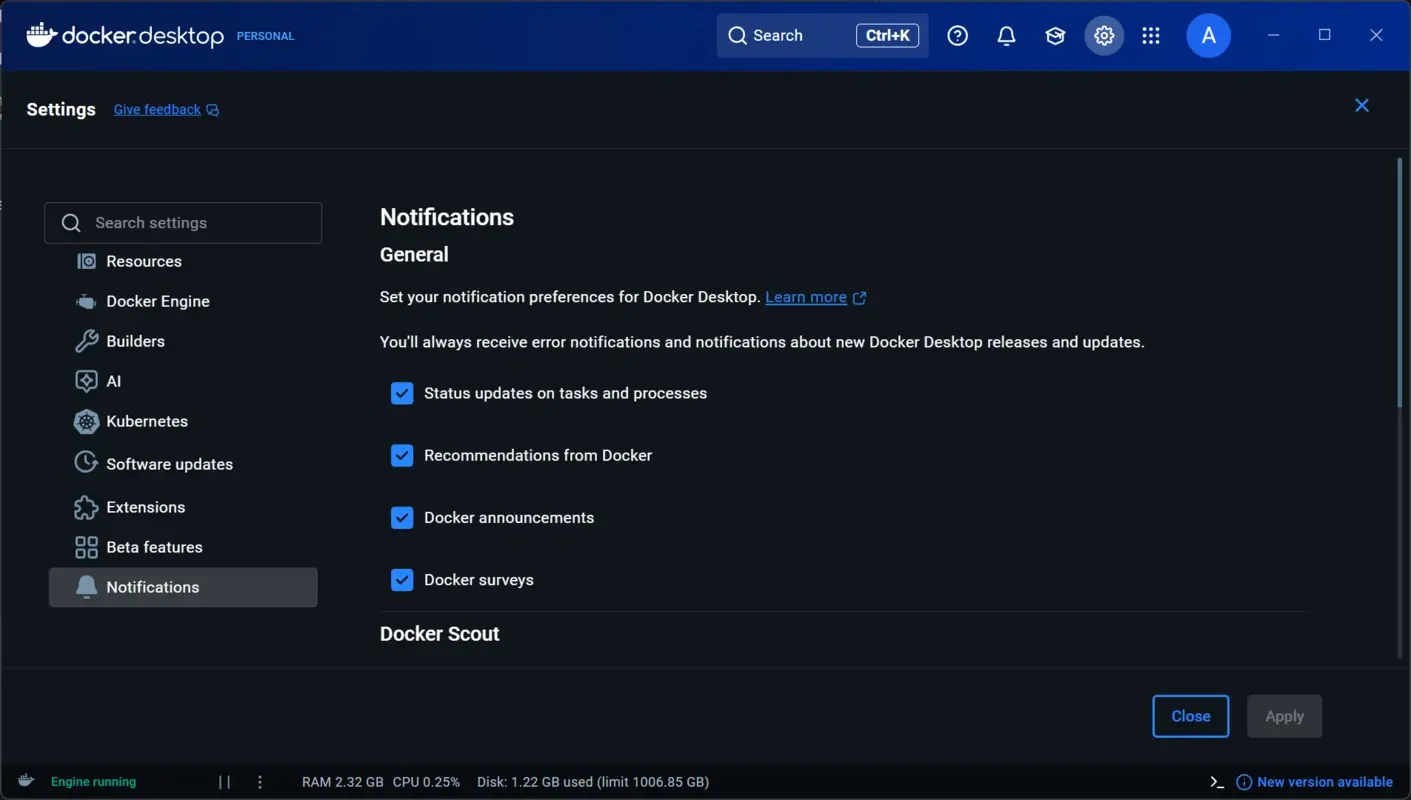Select Kubernetes in settings sidebar
Screen dimensions: 1411x800
click(x=147, y=421)
